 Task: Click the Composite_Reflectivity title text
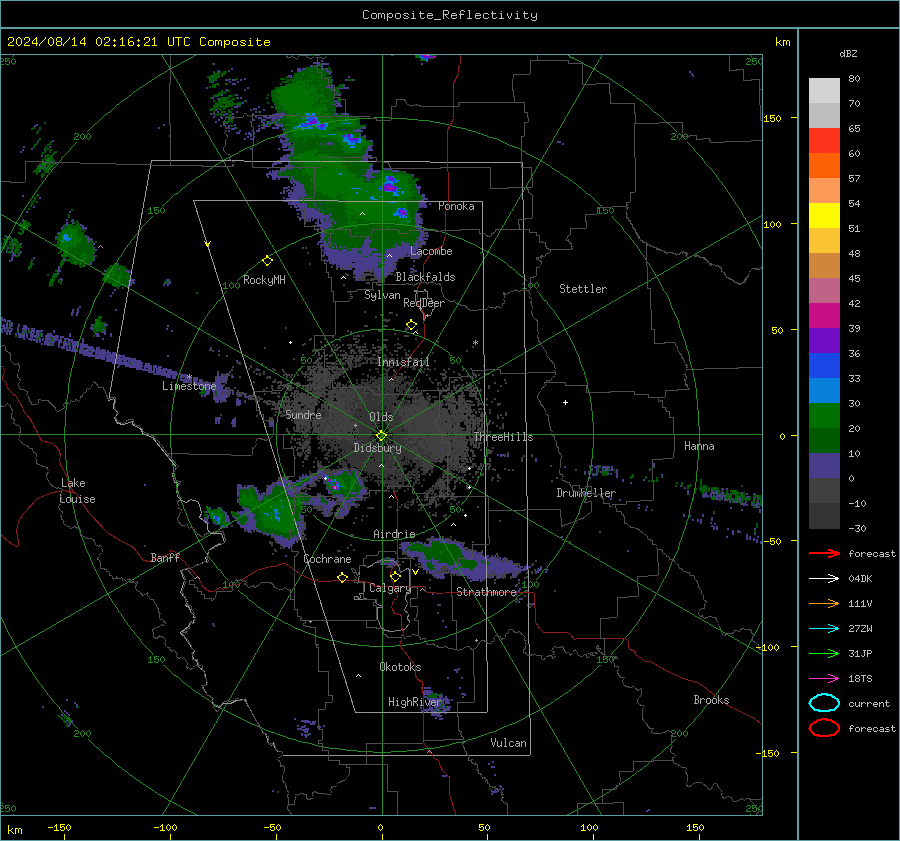[450, 15]
